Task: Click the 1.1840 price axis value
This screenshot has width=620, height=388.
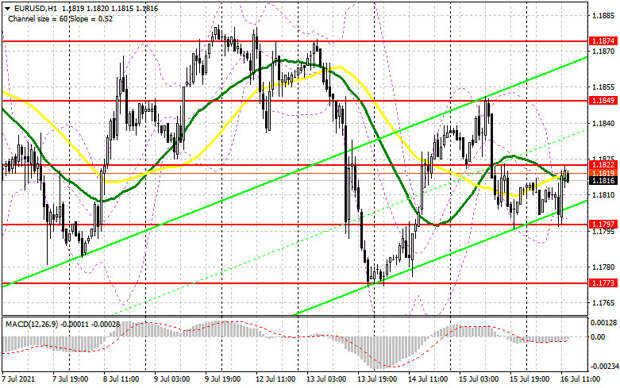Action: pyautogui.click(x=603, y=123)
